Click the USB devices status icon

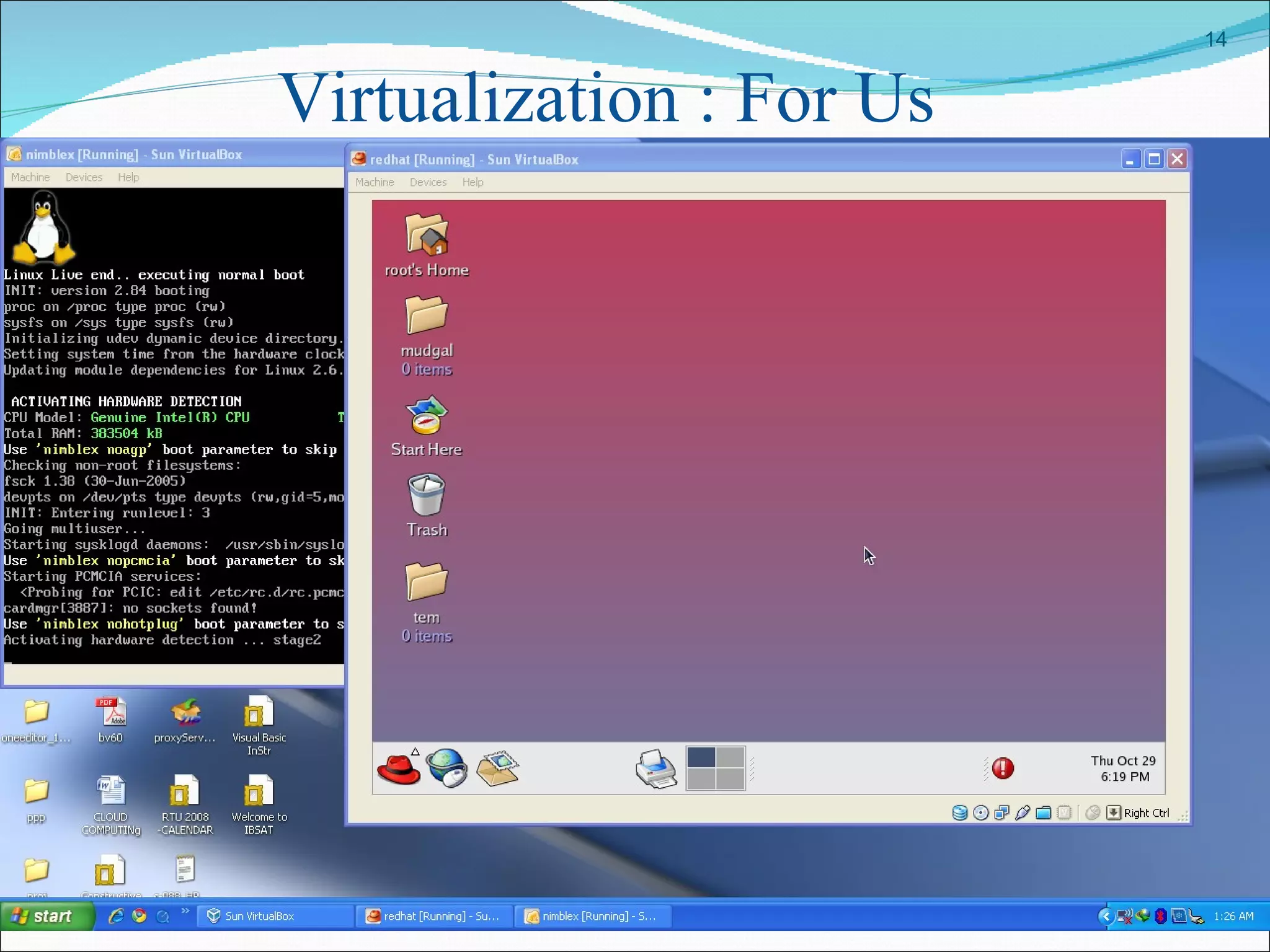(x=1023, y=813)
